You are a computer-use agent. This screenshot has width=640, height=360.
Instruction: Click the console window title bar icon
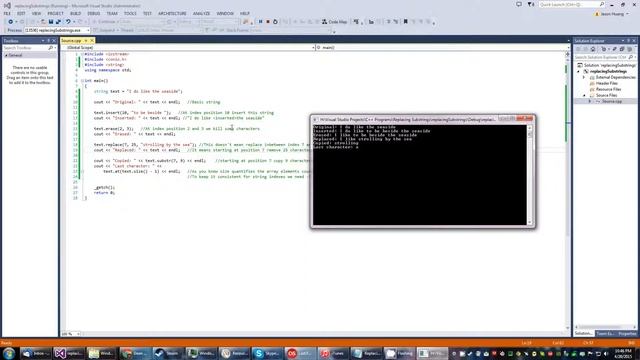(x=315, y=120)
